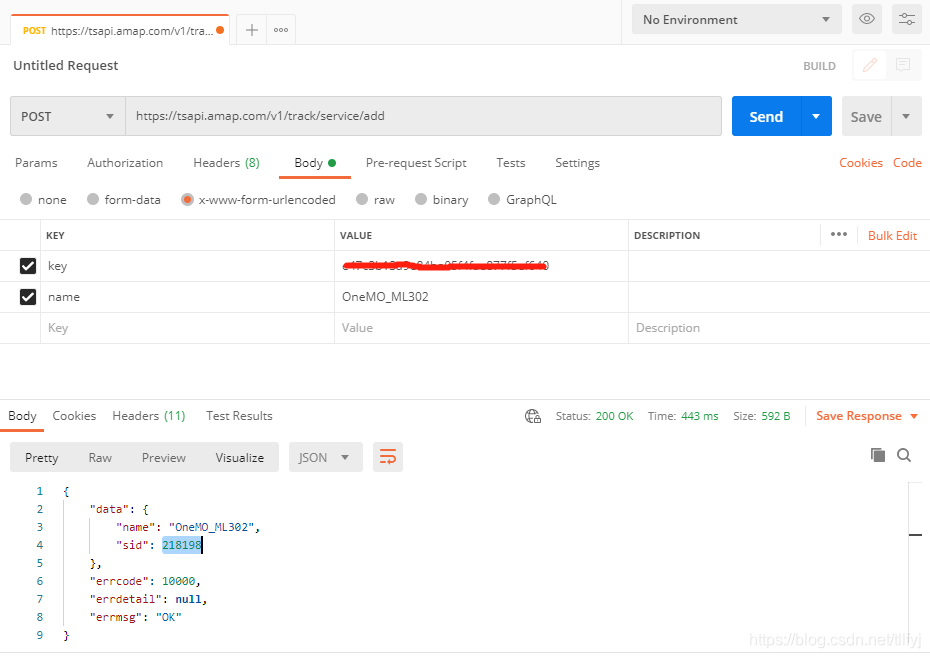Image resolution: width=930 pixels, height=658 pixels.
Task: Open the response Cookies tab
Action: pos(74,416)
